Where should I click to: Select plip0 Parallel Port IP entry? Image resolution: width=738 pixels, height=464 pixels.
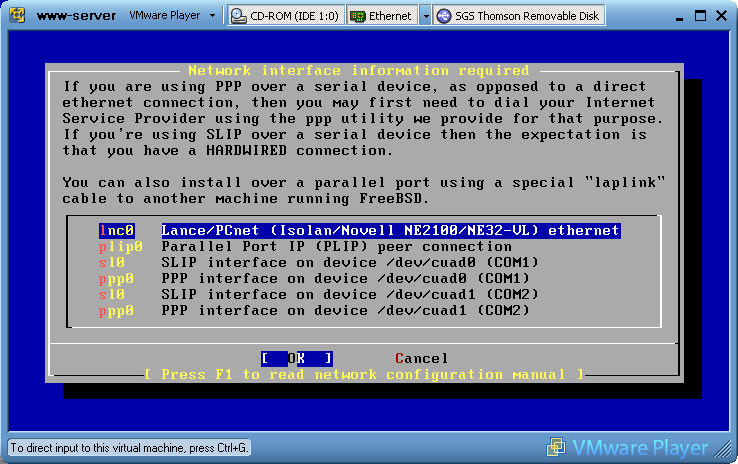click(305, 246)
